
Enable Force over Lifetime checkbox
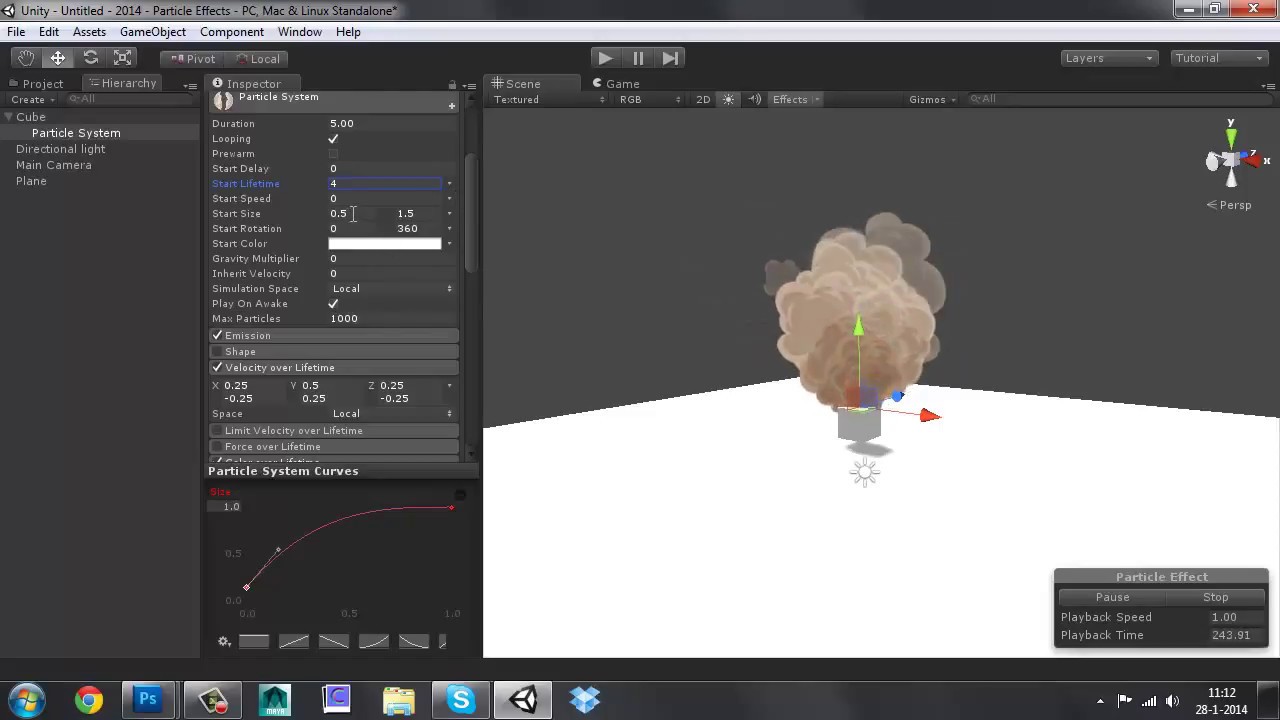217,447
